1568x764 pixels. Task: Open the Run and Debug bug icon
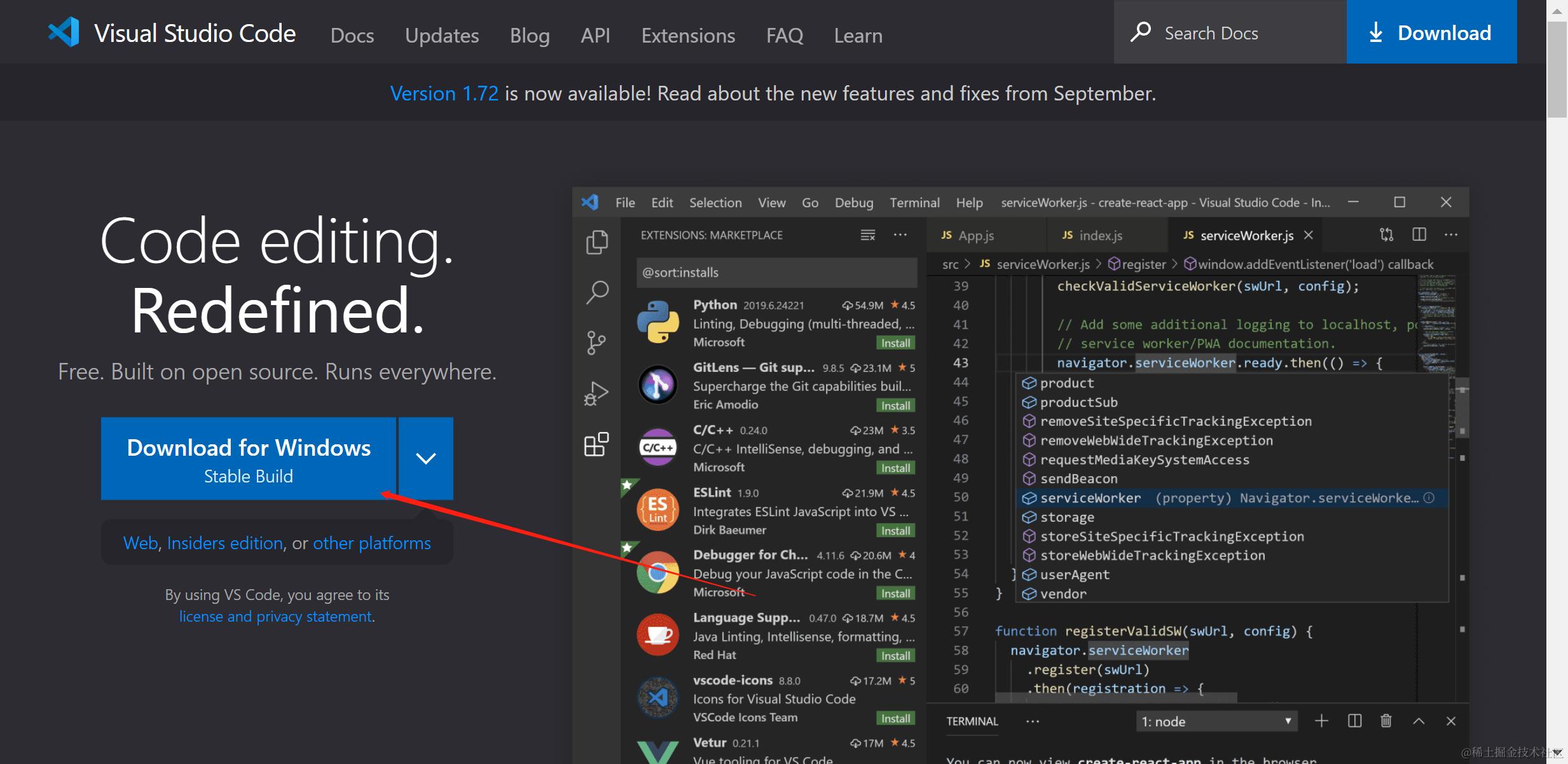[596, 393]
